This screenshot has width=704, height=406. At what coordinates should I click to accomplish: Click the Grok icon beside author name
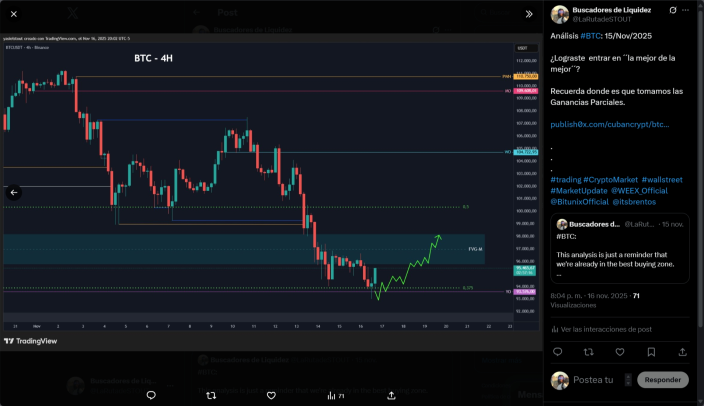click(673, 10)
